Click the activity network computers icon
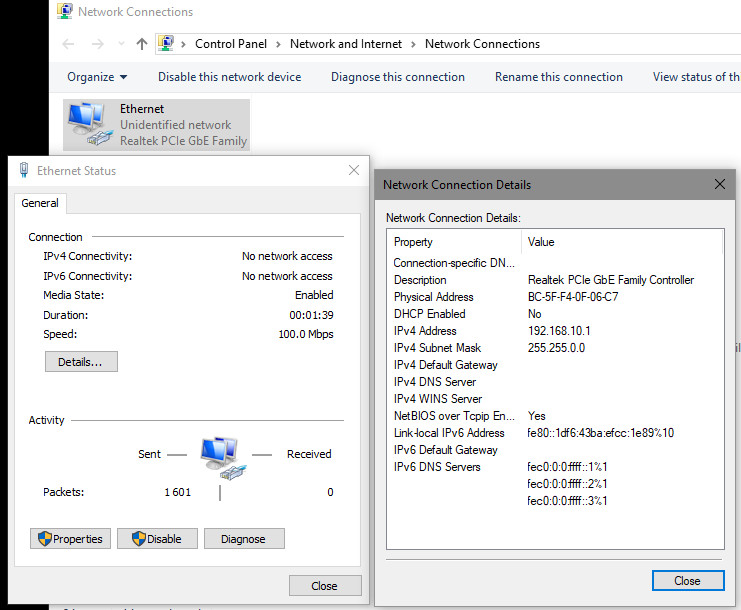This screenshot has height=610, width=741. tap(222, 457)
